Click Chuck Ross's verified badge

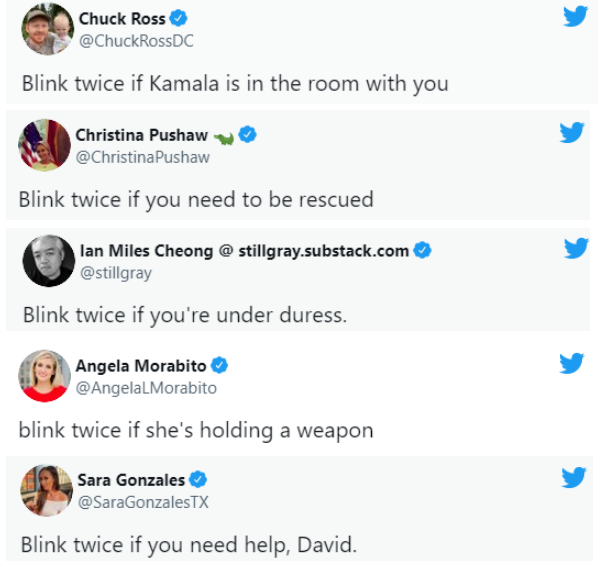click(179, 18)
